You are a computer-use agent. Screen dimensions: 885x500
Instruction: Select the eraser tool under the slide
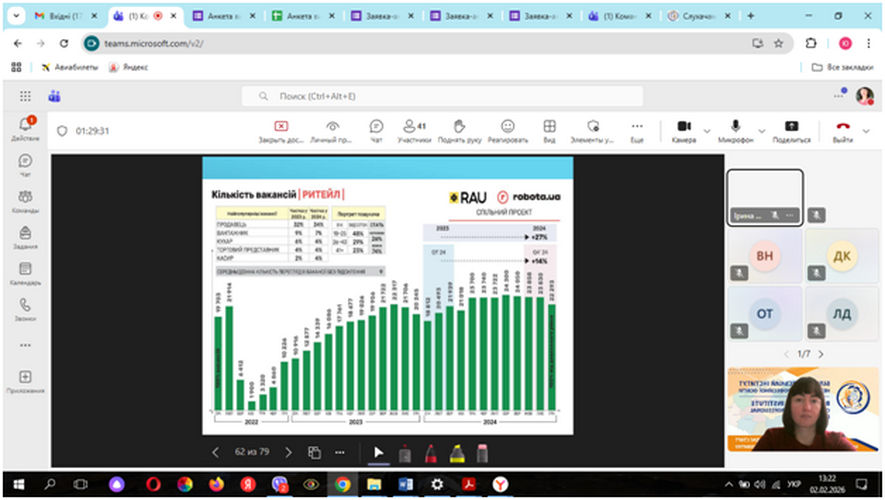coord(481,453)
